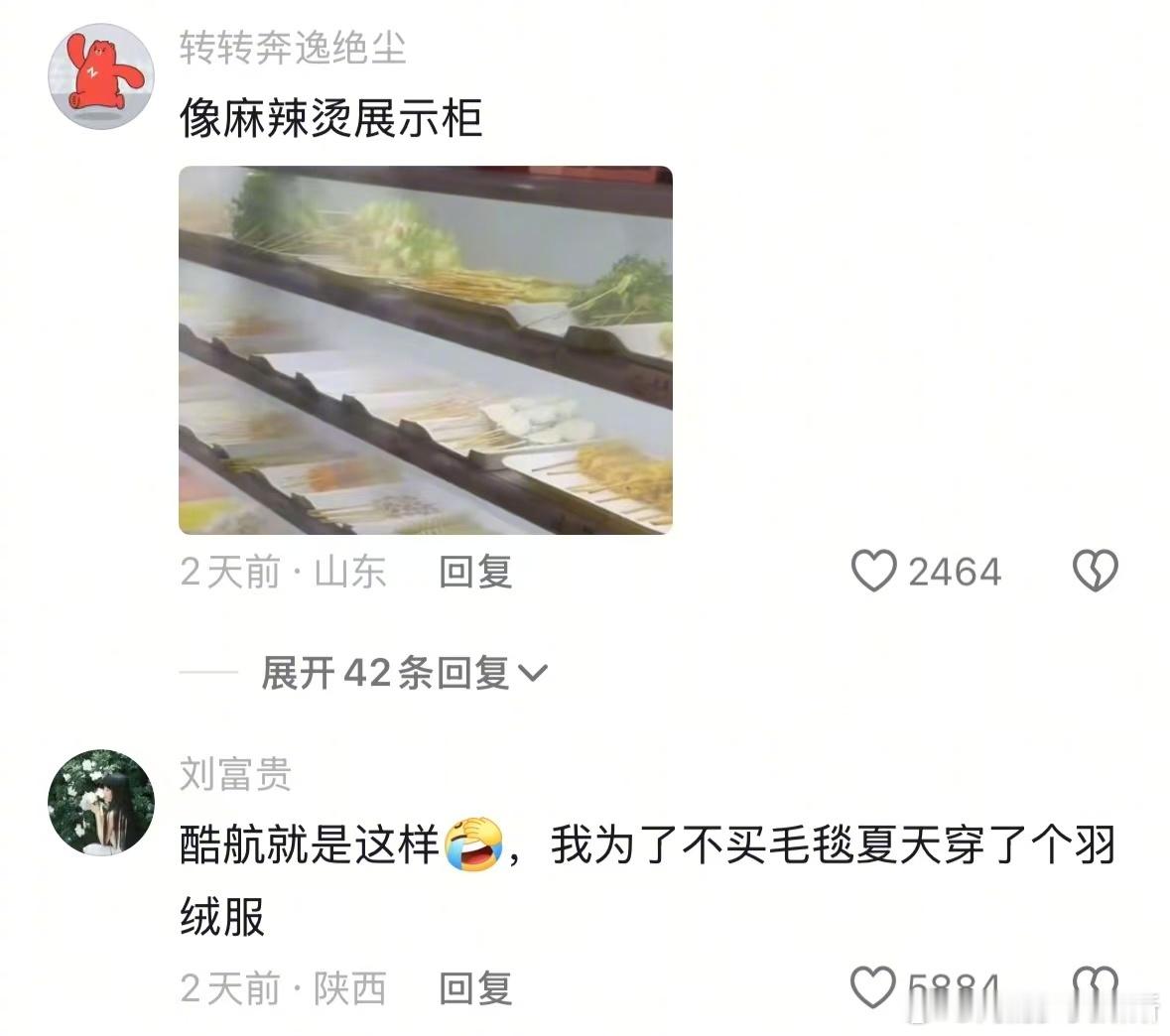Image resolution: width=1170 pixels, height=1036 pixels.
Task: Open username 刘富贵 profile
Action: pos(235,774)
